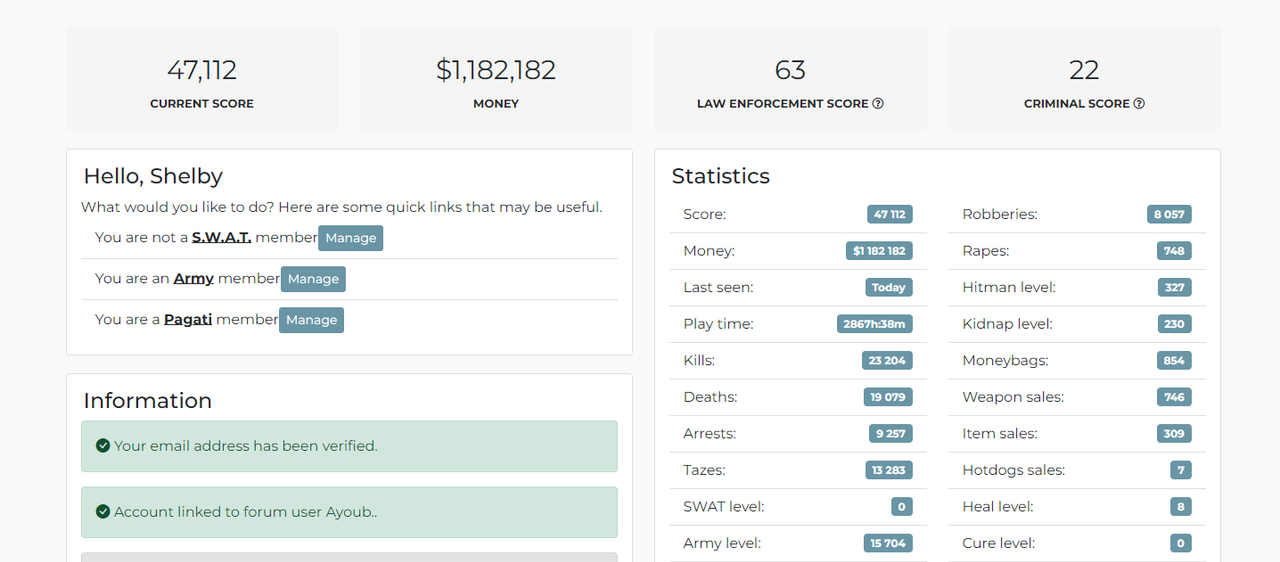Click the Heal level badge showing 8

[1181, 507]
